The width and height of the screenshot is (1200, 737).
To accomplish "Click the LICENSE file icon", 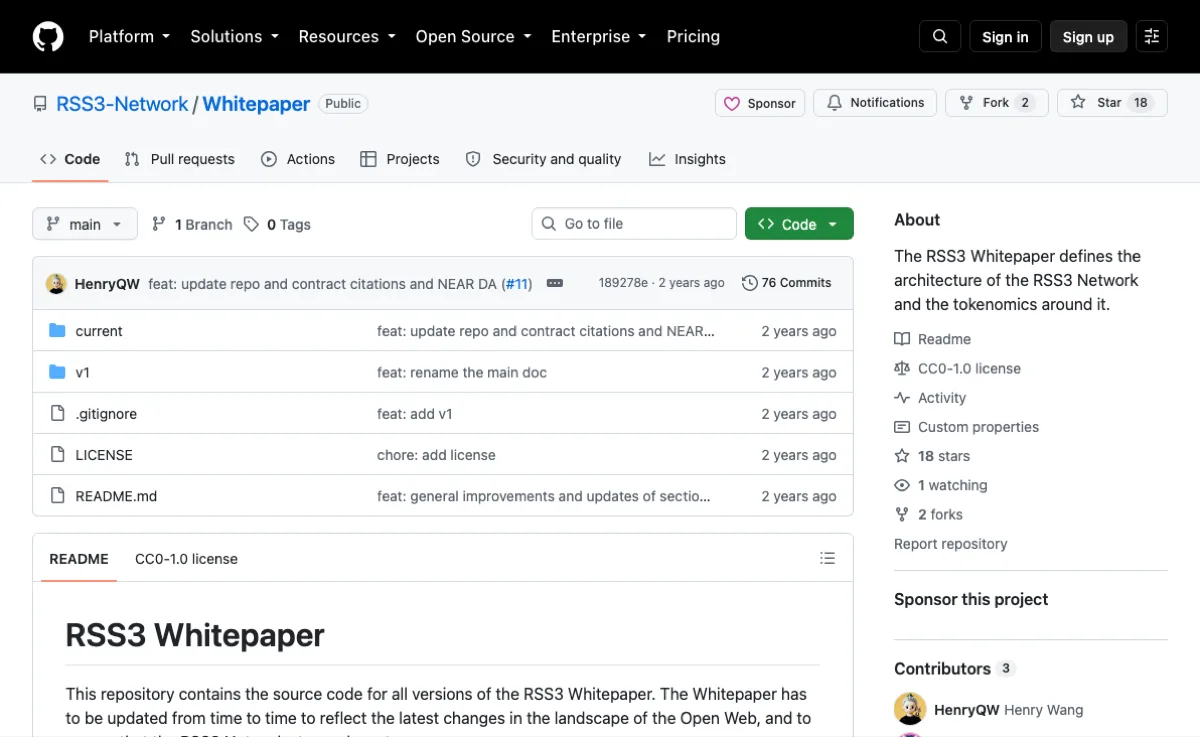I will pos(57,454).
